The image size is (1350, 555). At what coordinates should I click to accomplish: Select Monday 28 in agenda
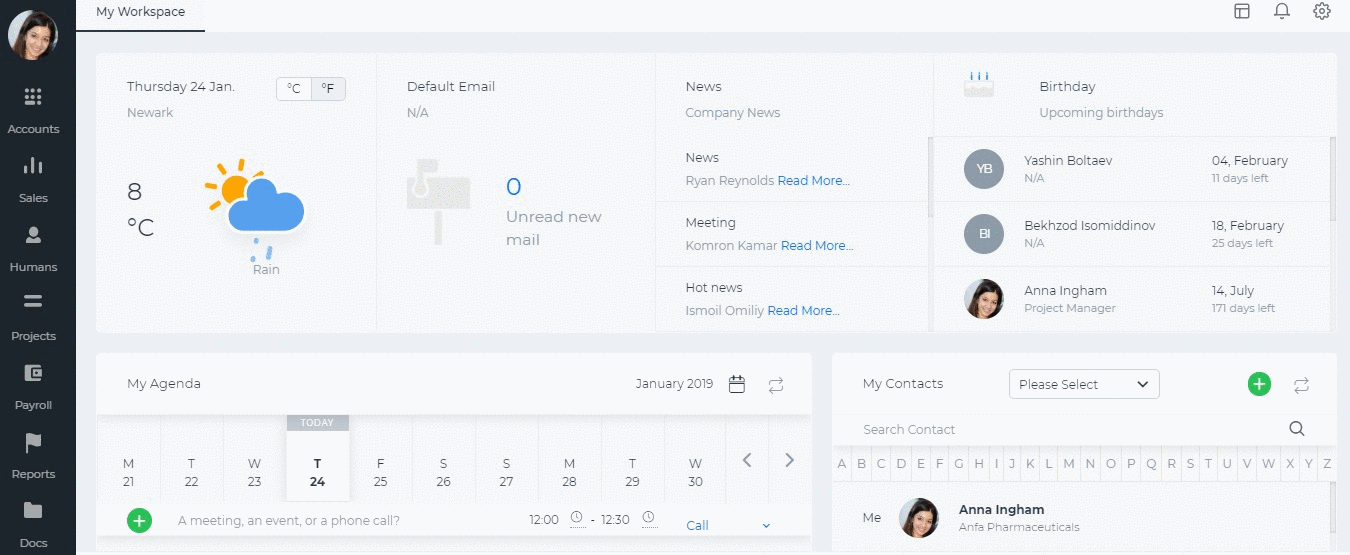pos(569,472)
